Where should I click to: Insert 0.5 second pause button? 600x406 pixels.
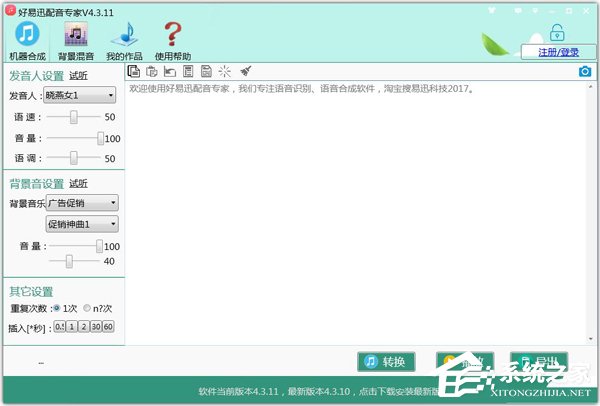(x=60, y=326)
